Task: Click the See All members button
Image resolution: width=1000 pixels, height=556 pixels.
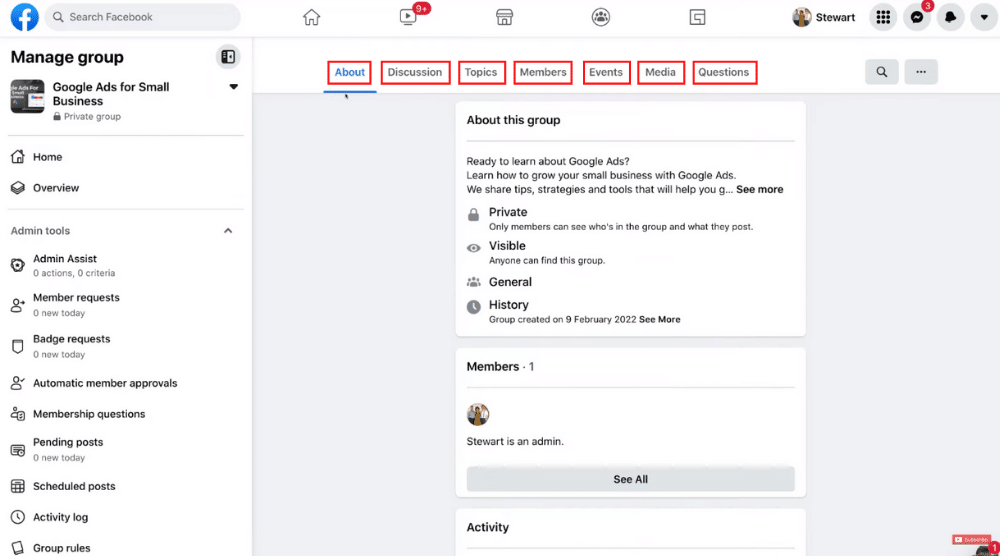Action: point(630,479)
